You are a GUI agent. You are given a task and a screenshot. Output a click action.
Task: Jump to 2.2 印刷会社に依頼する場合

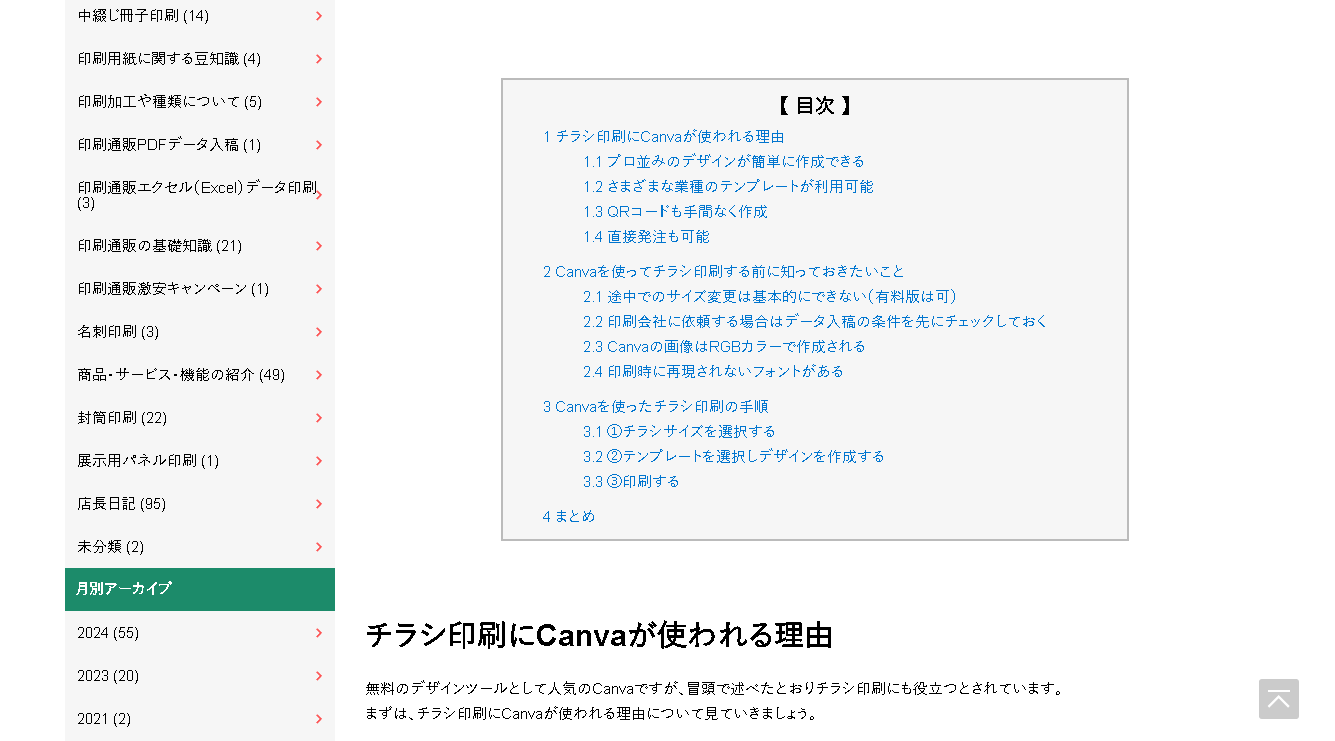815,322
